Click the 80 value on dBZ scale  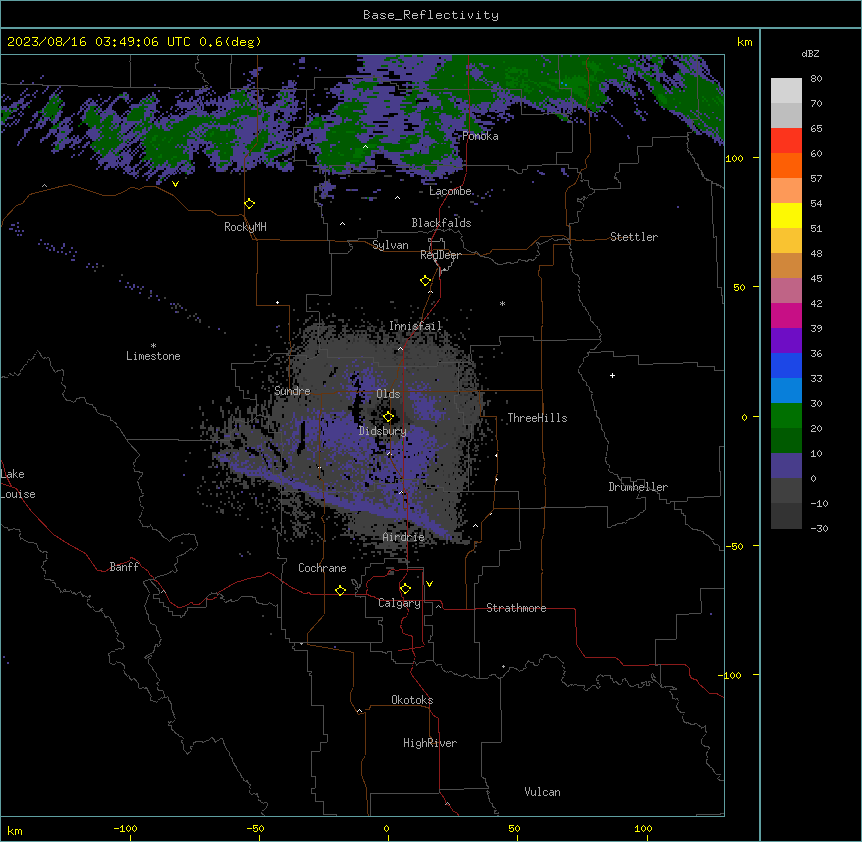tap(816, 79)
